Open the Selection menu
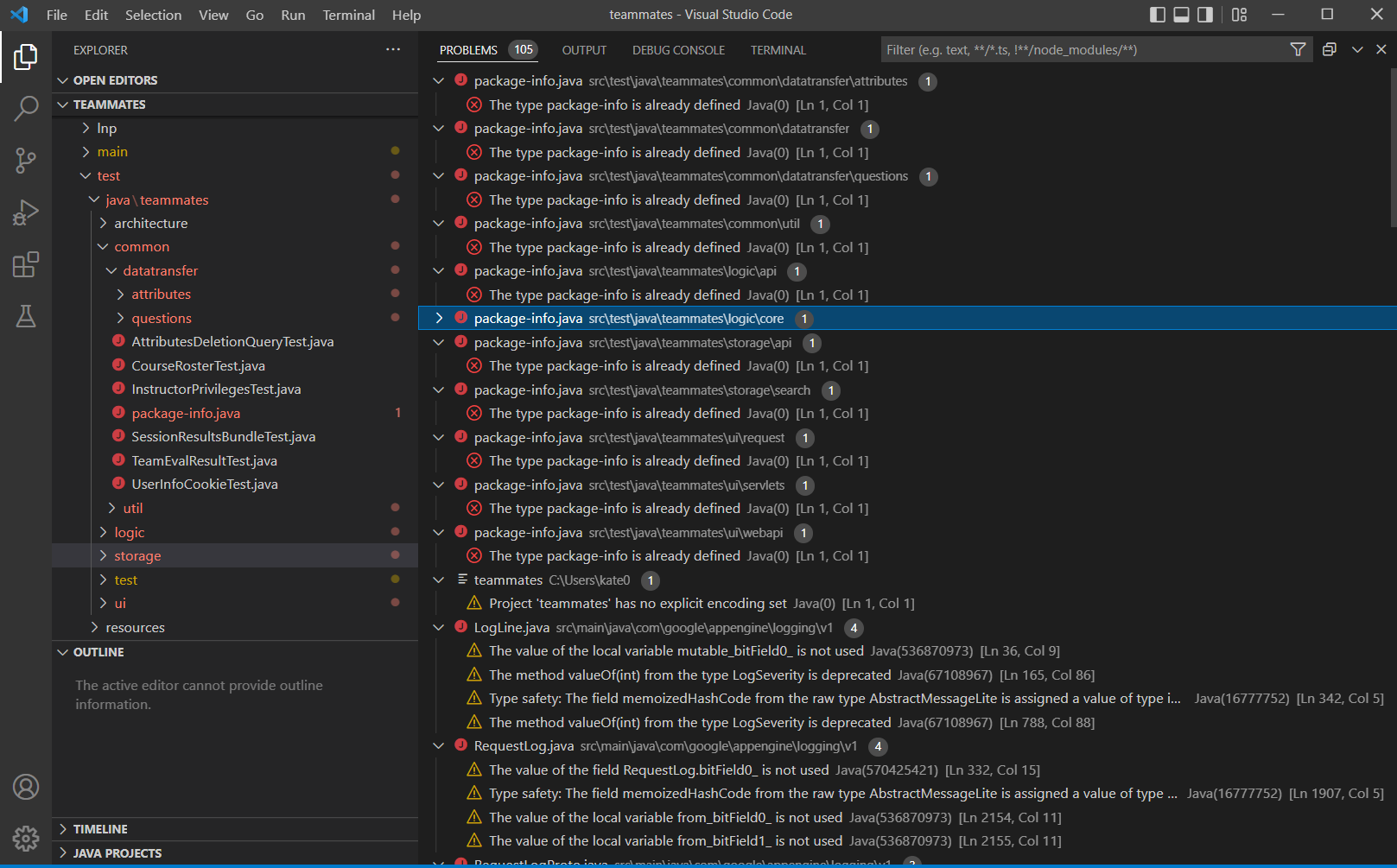The height and width of the screenshot is (868, 1397). pos(153,15)
